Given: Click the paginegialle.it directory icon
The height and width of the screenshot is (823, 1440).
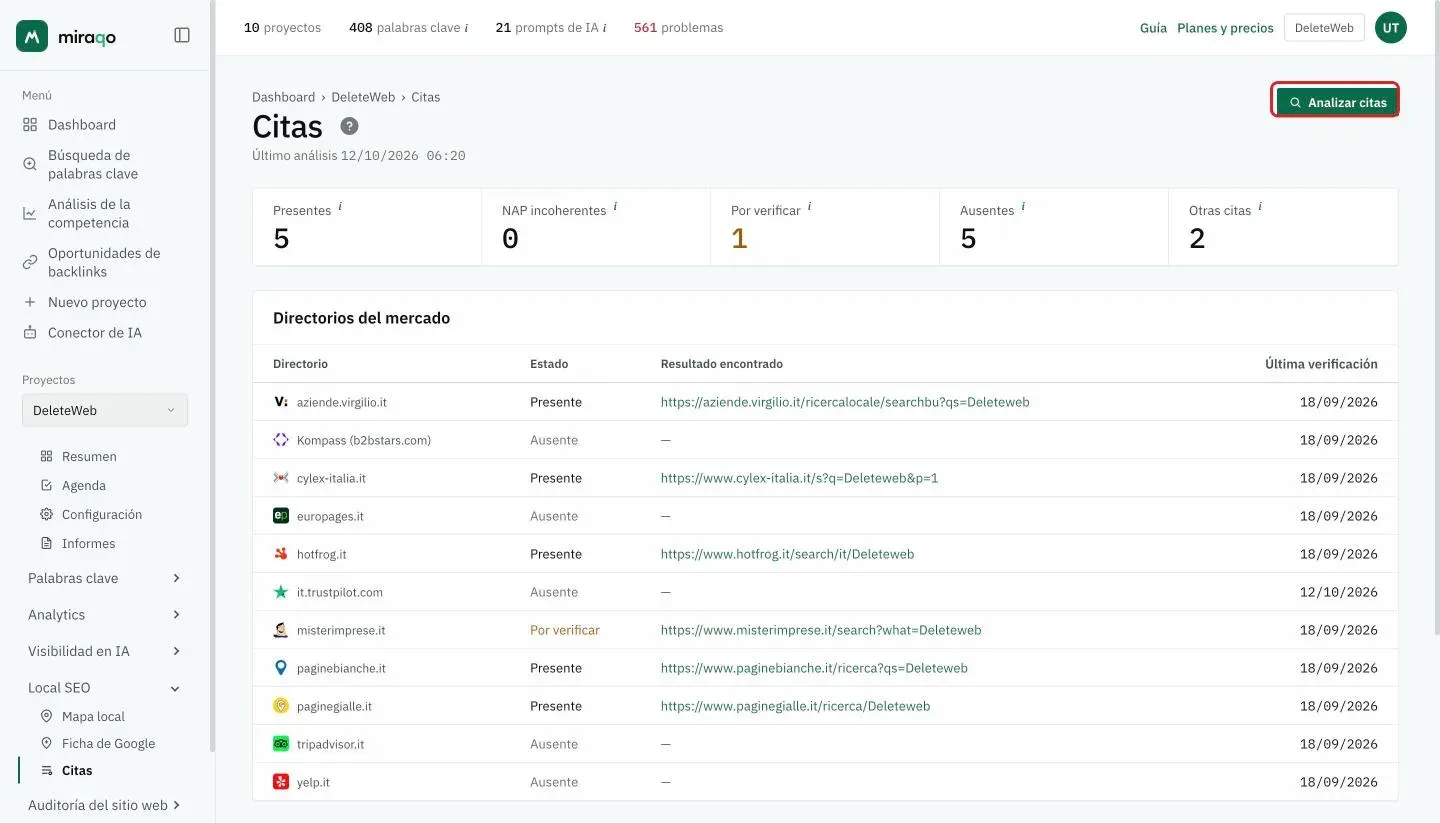Looking at the screenshot, I should 281,706.
